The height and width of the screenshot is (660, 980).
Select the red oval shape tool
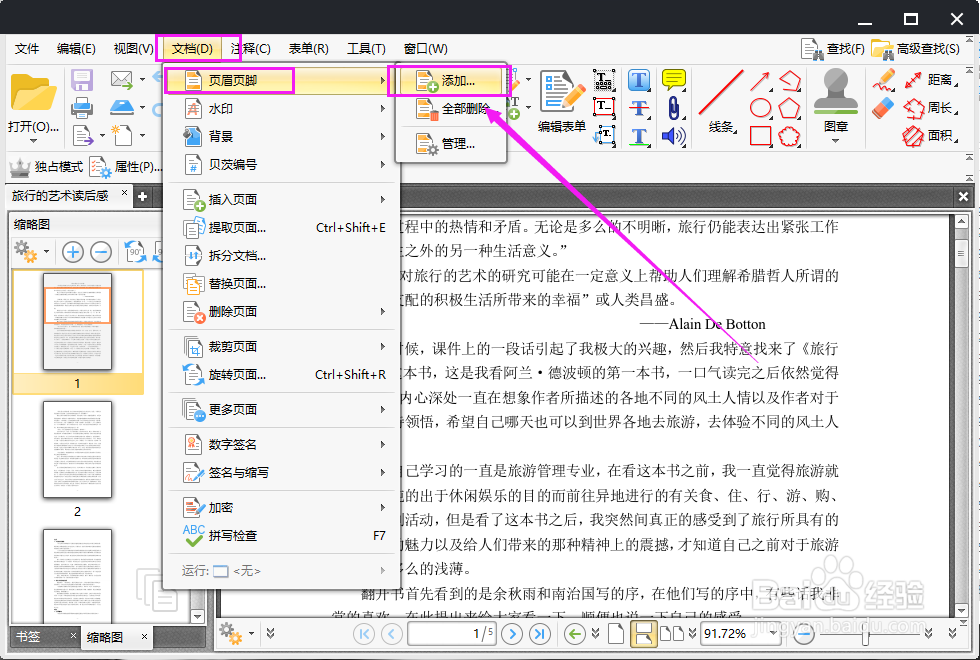point(760,108)
